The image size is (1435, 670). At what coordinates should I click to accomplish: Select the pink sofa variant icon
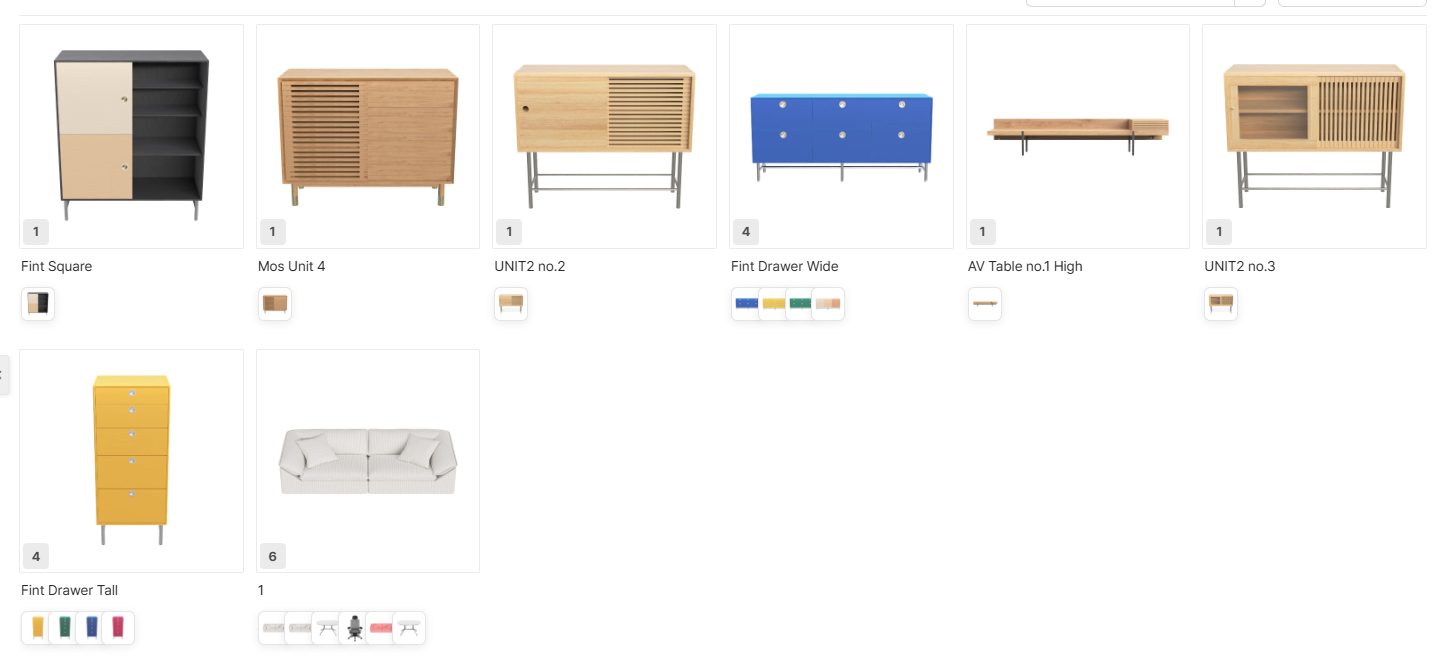click(x=381, y=628)
